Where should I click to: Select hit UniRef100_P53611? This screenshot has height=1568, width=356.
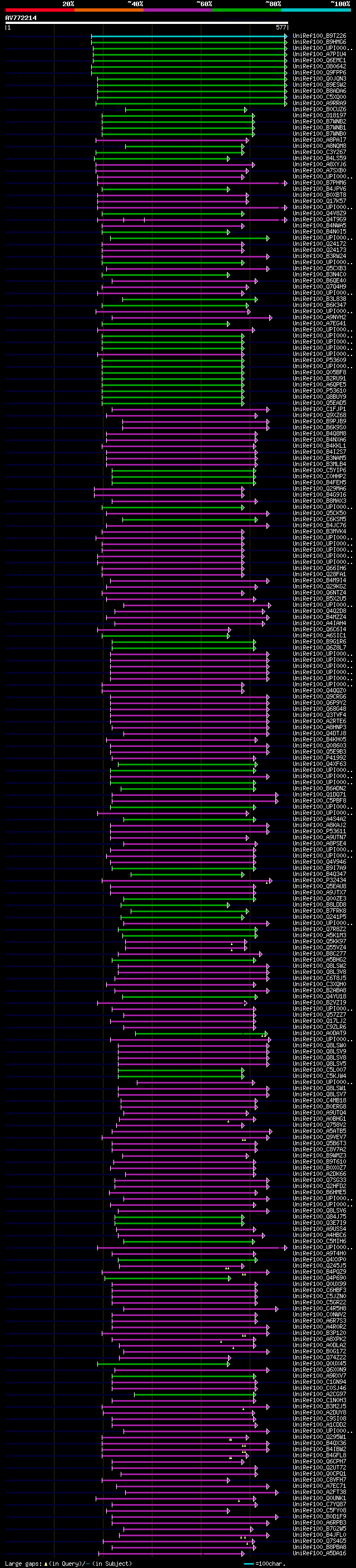tap(319, 832)
